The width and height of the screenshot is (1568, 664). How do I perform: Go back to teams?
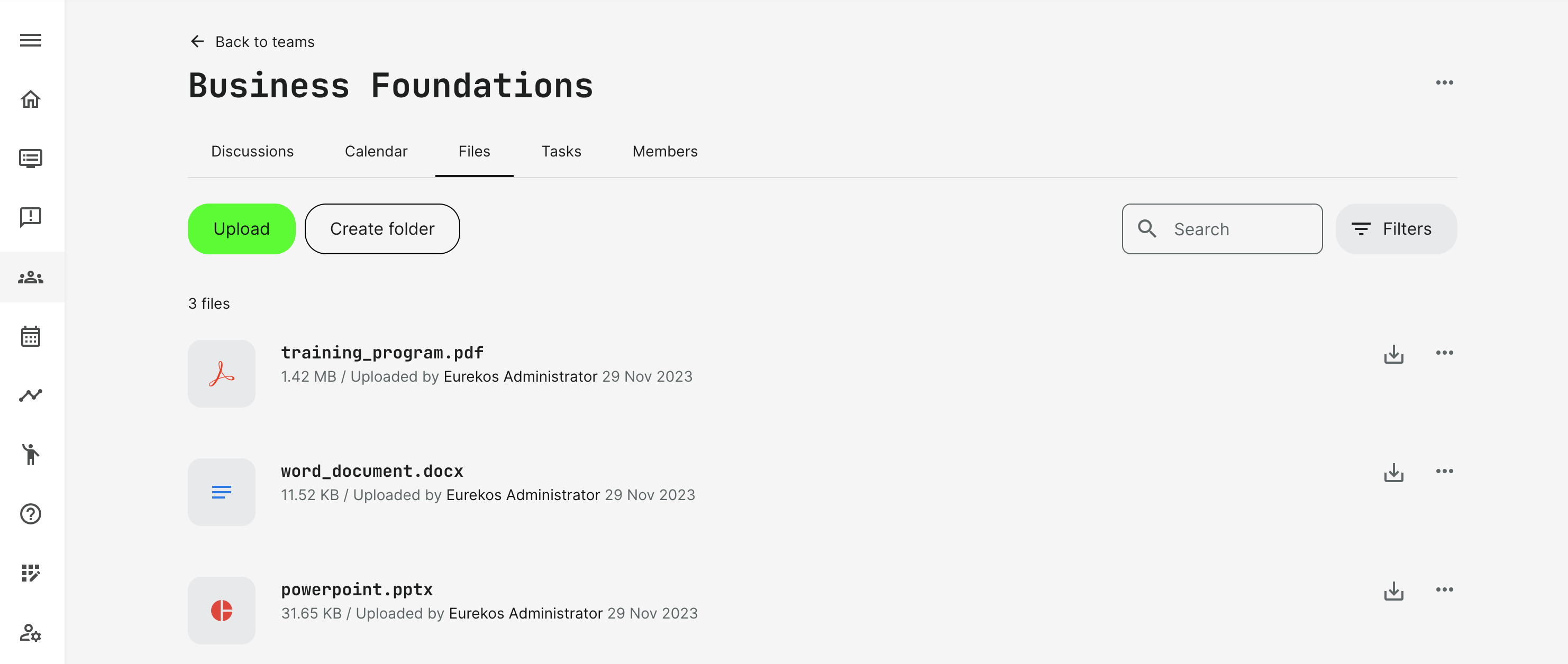pyautogui.click(x=252, y=41)
